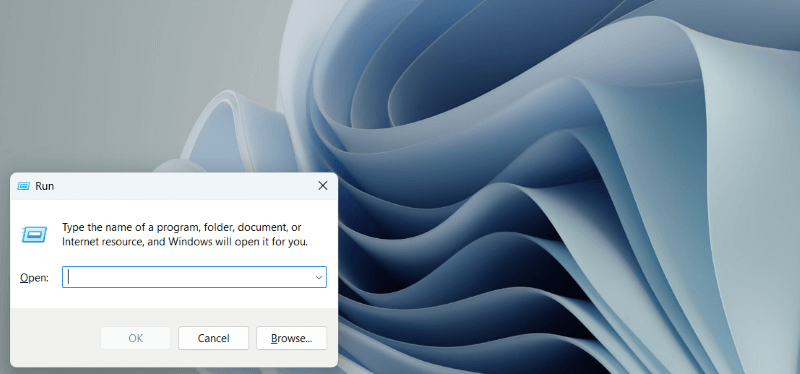
Task: Click the Run icon in the title bar
Action: (23, 186)
